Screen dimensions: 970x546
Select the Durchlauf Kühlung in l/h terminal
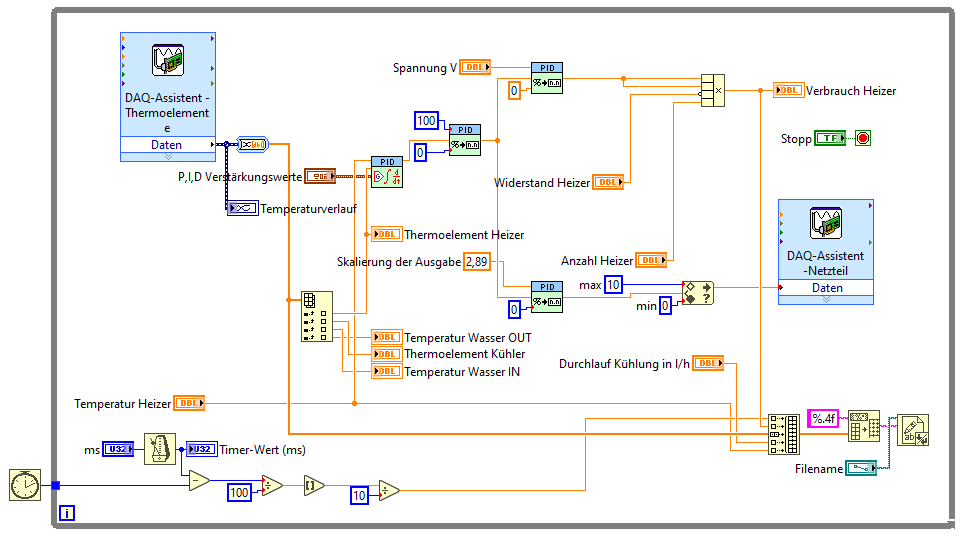(x=708, y=364)
